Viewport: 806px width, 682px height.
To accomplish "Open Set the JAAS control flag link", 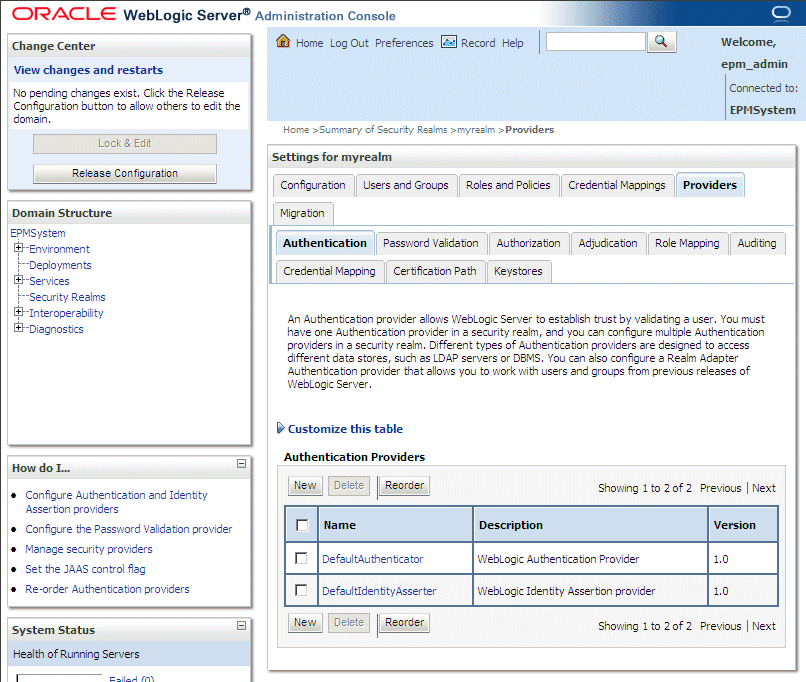I will (x=85, y=569).
